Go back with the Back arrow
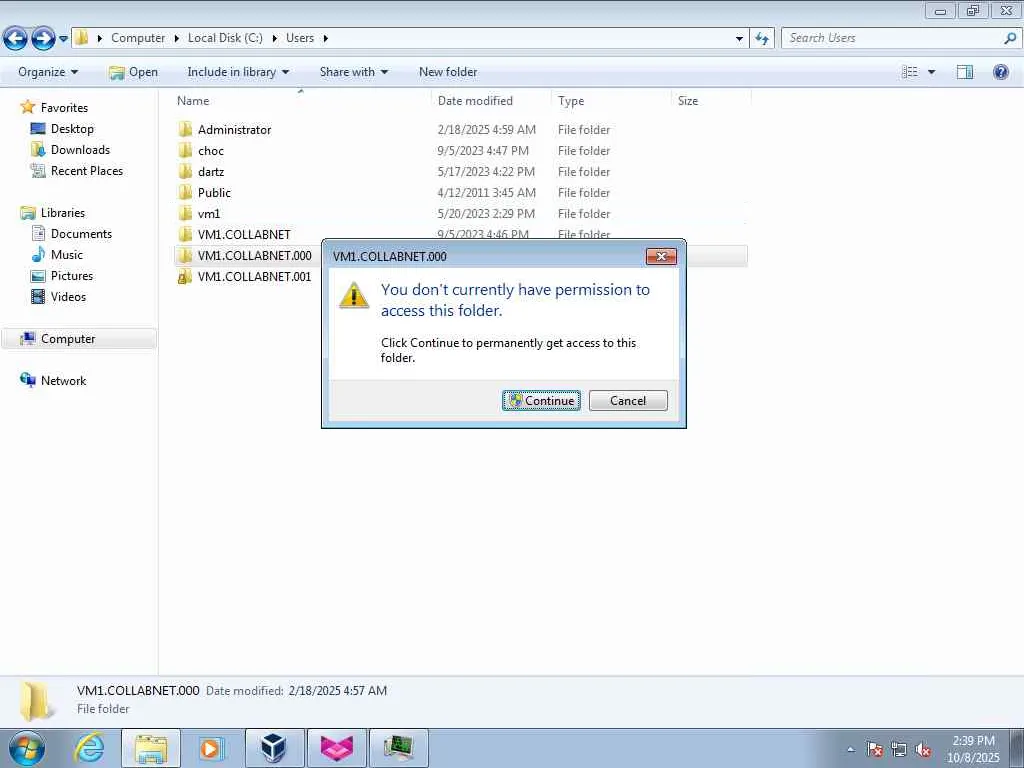This screenshot has width=1024, height=768. click(15, 39)
